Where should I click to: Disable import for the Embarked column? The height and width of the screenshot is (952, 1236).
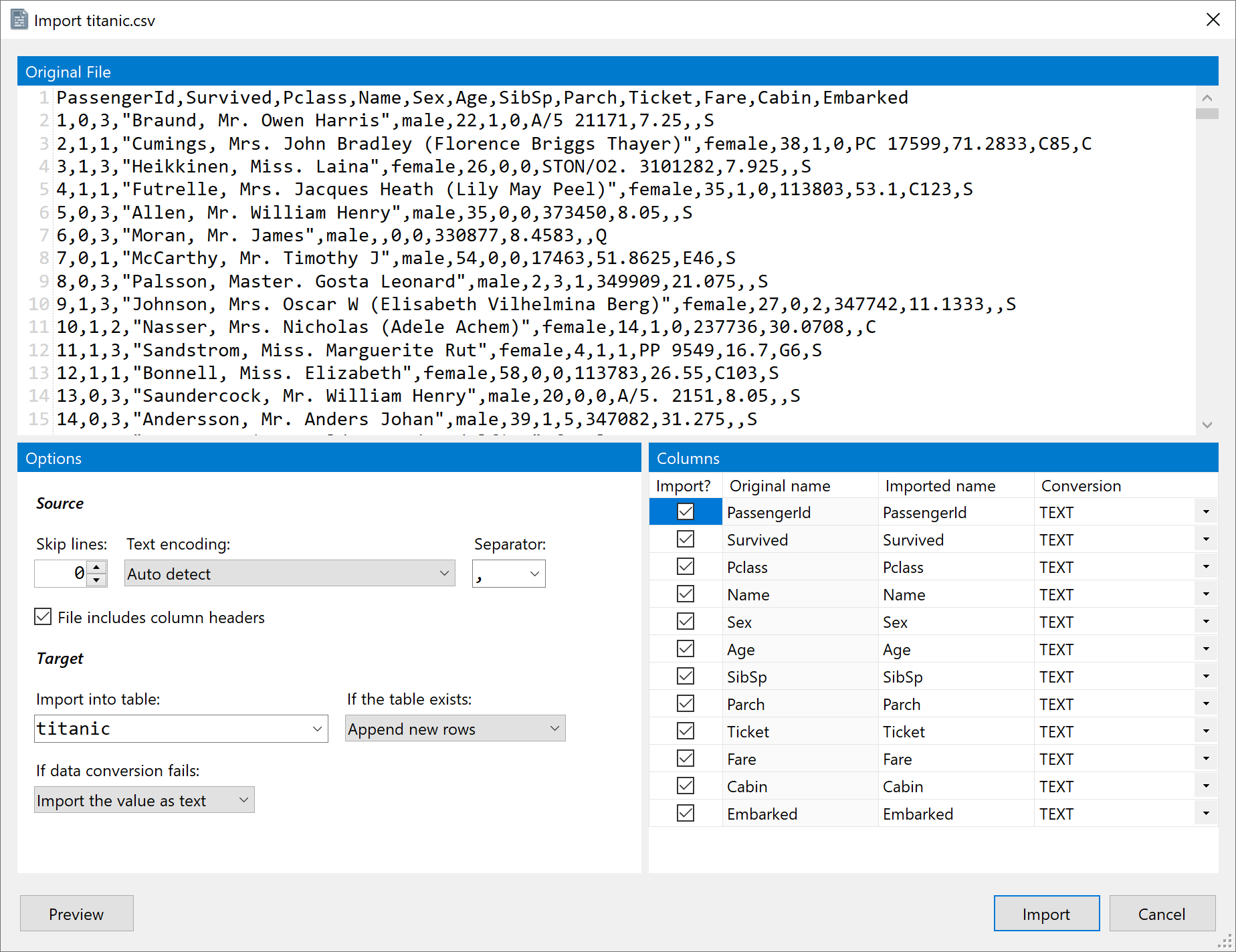click(x=685, y=813)
